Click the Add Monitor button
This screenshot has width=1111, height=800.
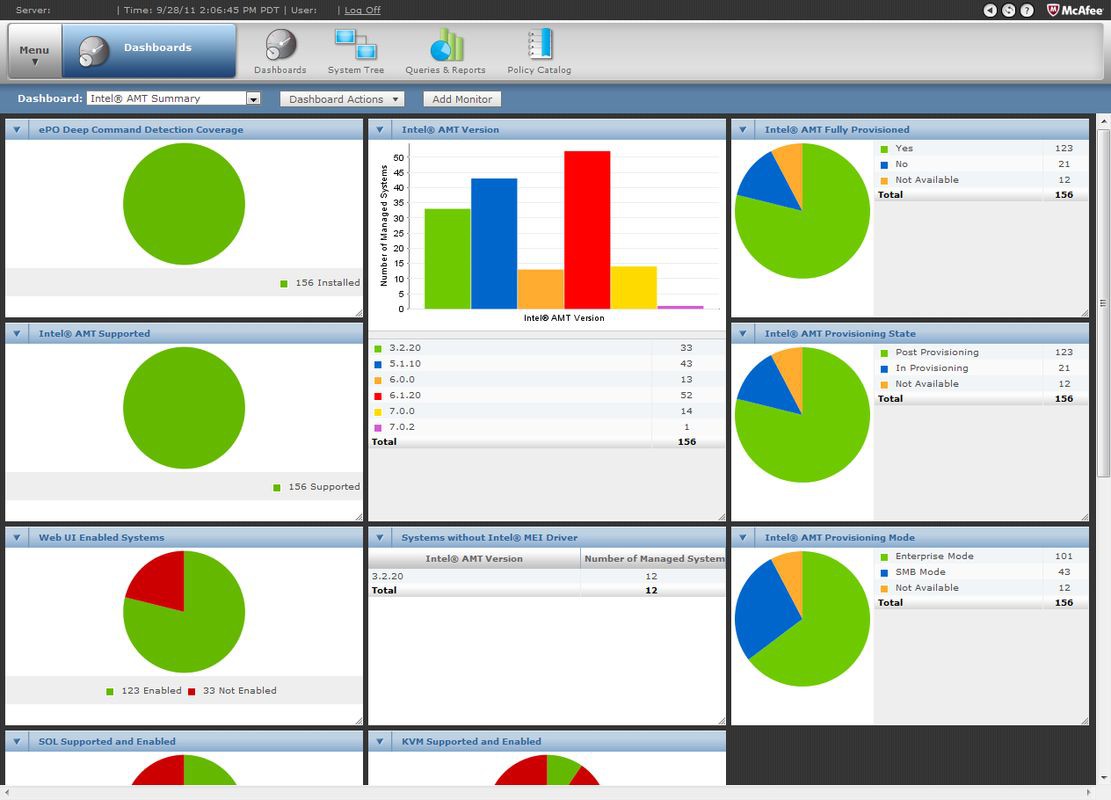coord(460,99)
